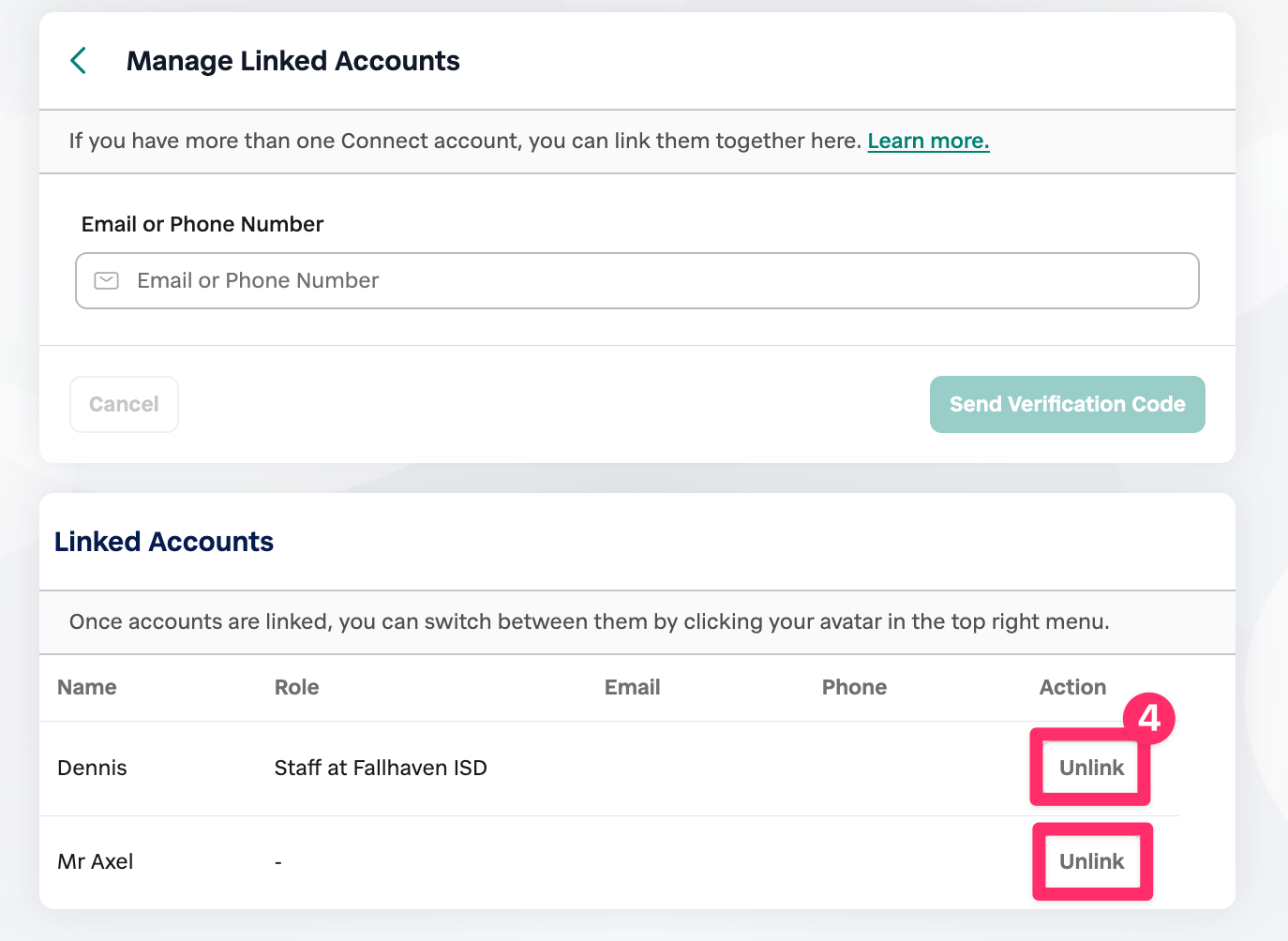Click the name Dennis in the table
The image size is (1288, 941).
(x=92, y=768)
